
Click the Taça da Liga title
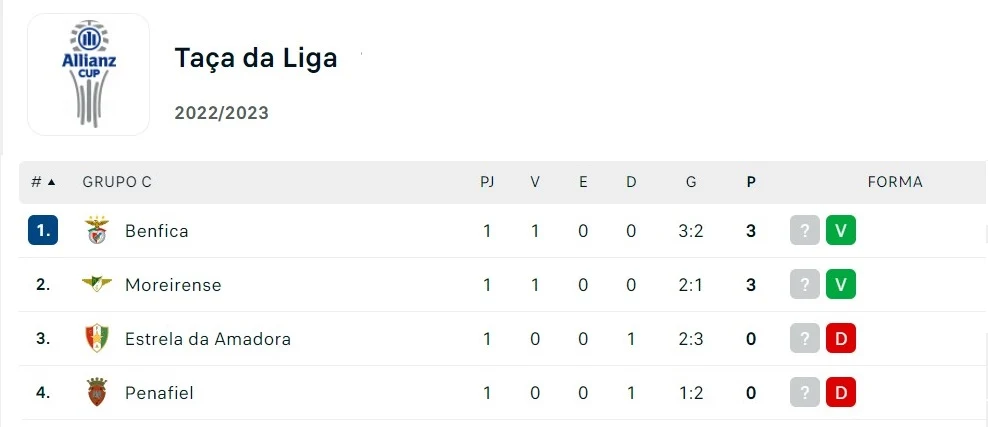256,58
